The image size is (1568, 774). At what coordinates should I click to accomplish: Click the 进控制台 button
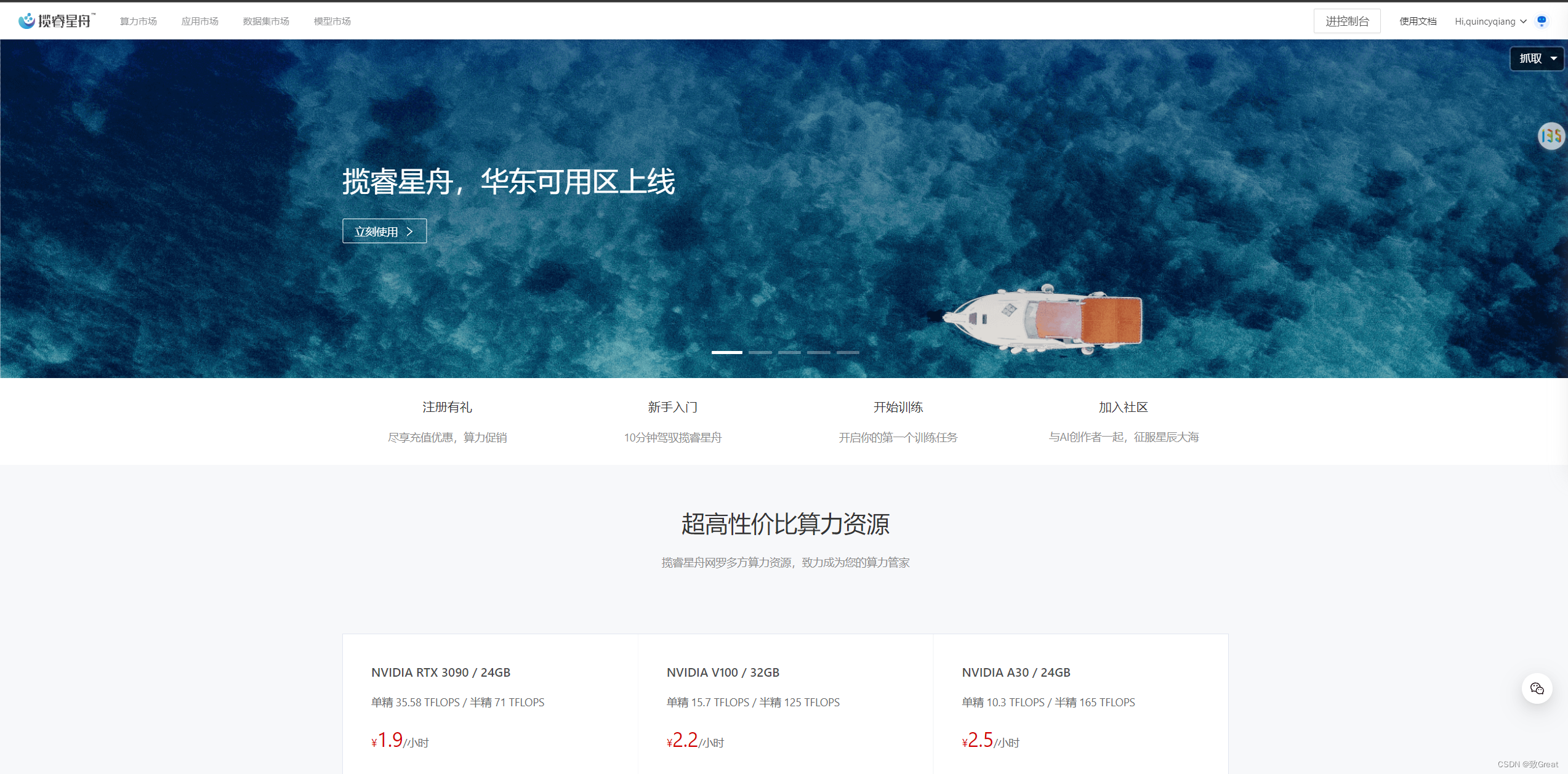(x=1346, y=22)
